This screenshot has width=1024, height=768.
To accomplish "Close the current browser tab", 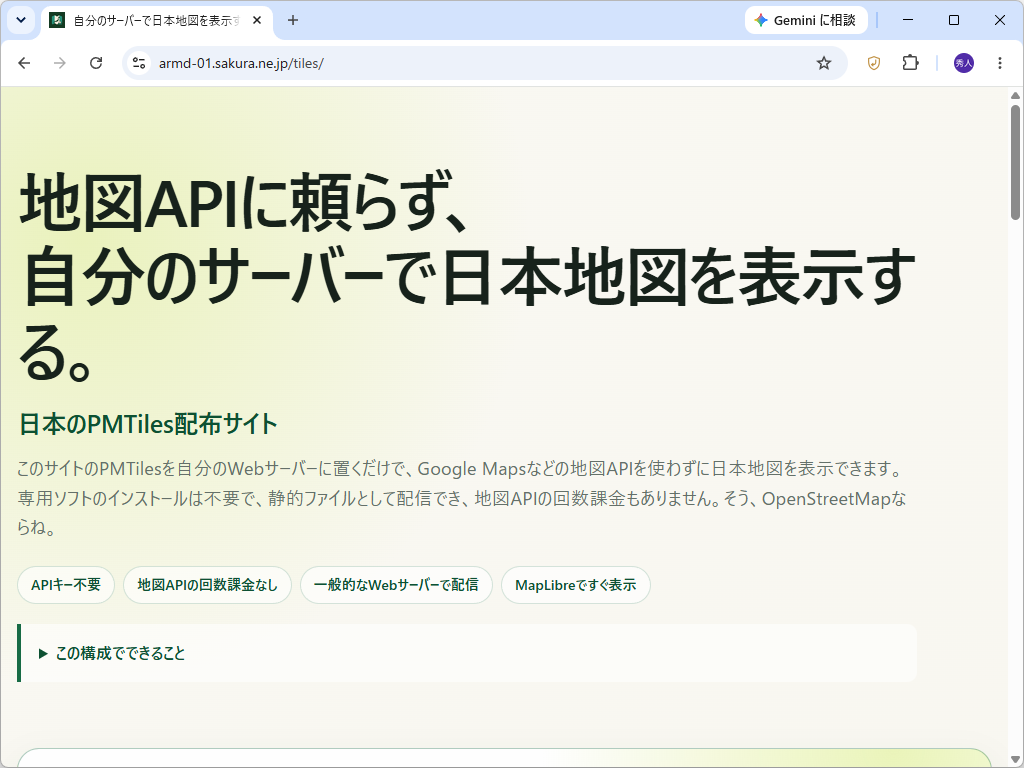I will tap(257, 20).
